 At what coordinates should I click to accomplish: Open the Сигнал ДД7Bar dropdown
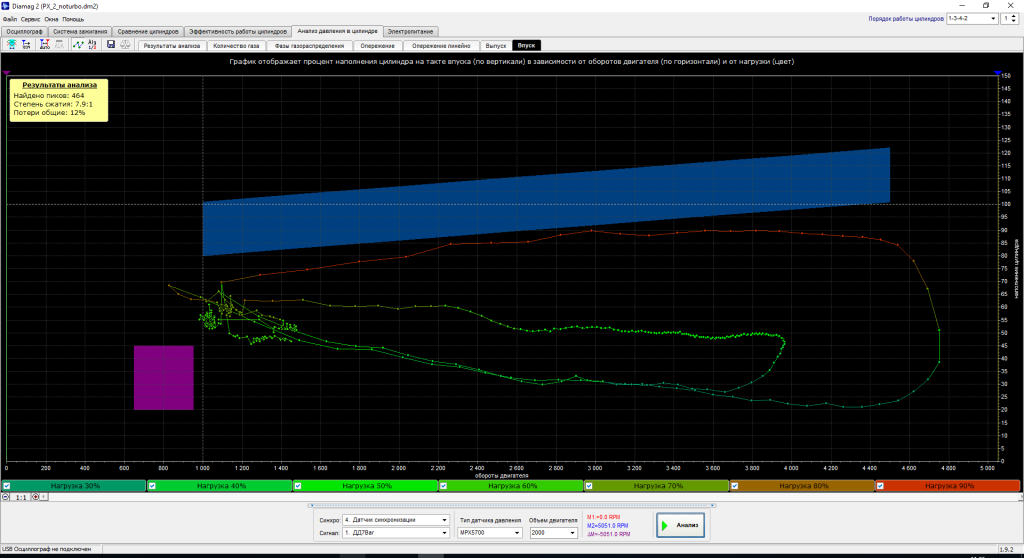click(x=396, y=533)
